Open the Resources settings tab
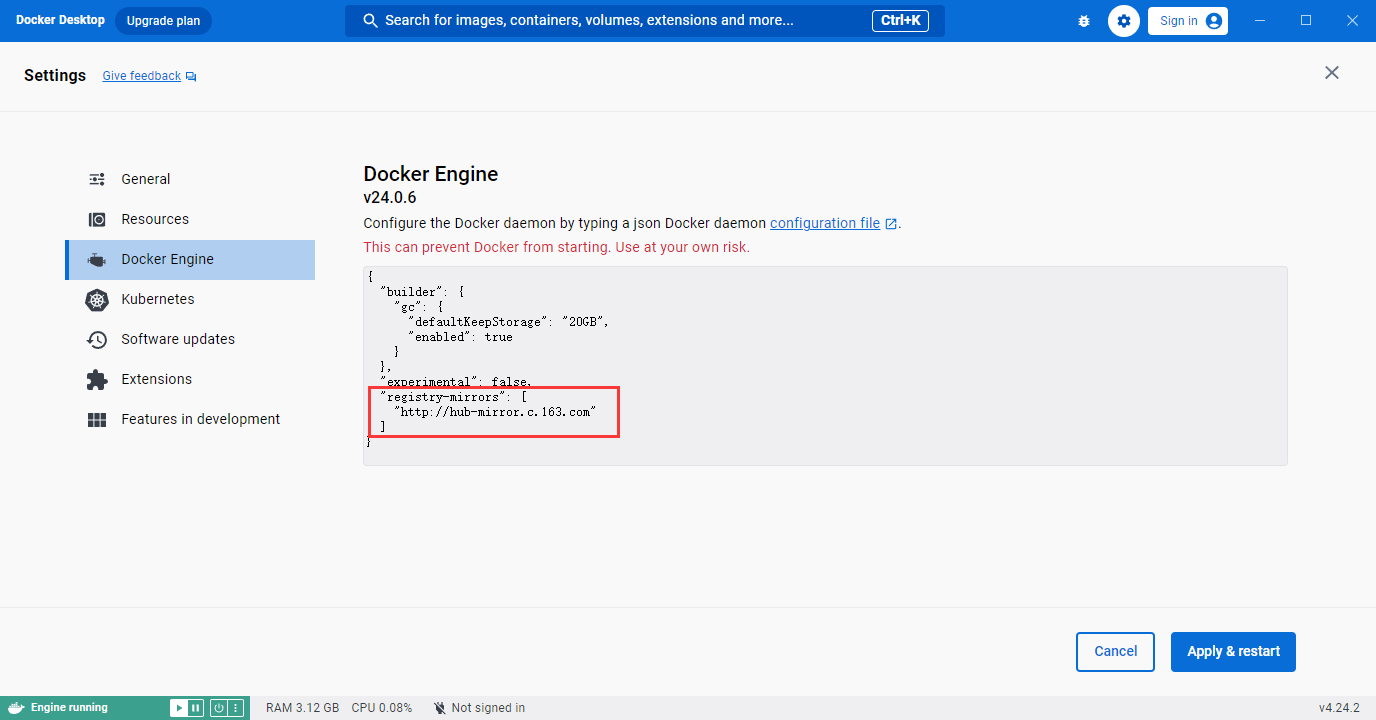This screenshot has width=1376, height=720. tap(190, 219)
